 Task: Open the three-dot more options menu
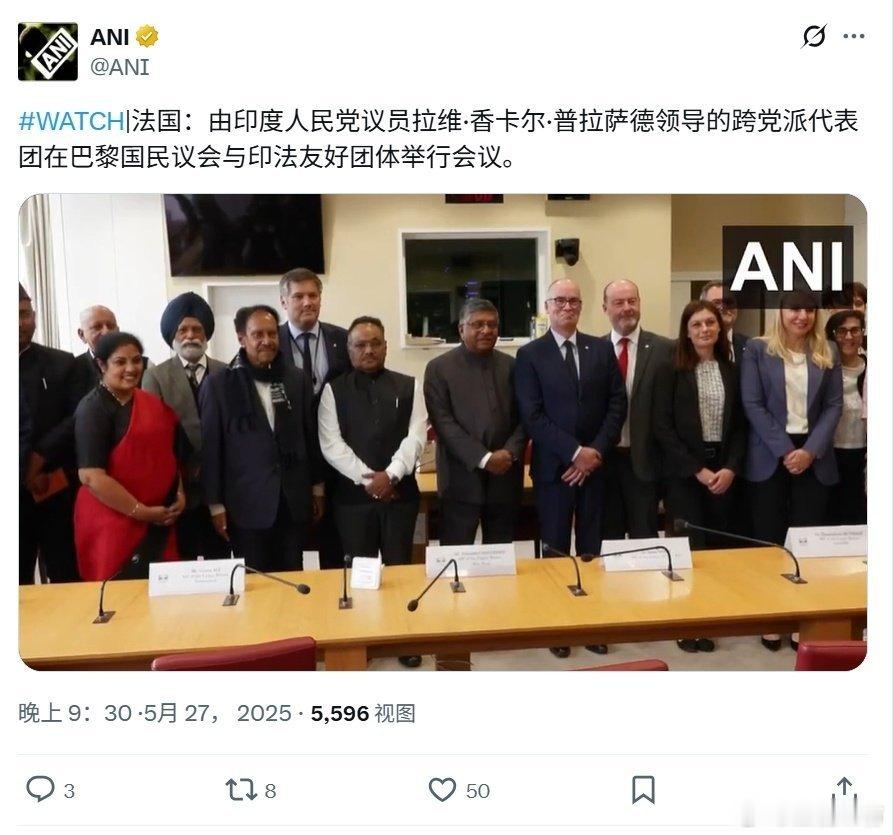(854, 36)
